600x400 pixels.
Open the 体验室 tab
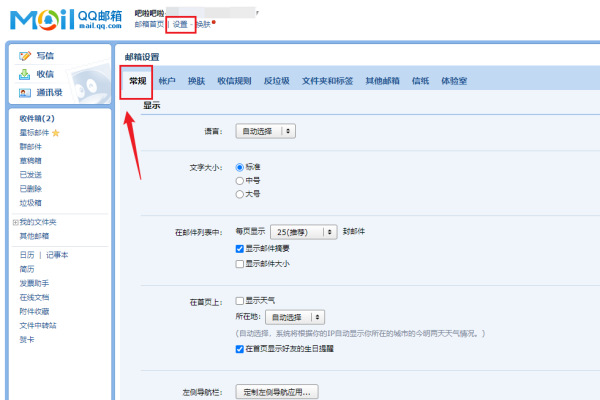454,81
